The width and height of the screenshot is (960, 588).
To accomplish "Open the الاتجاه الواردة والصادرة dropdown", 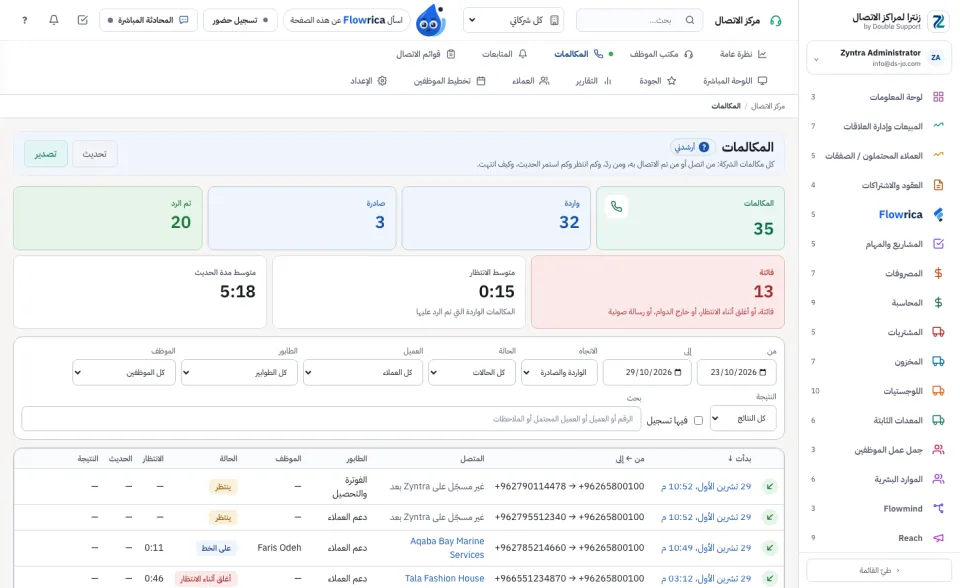I will tap(559, 372).
